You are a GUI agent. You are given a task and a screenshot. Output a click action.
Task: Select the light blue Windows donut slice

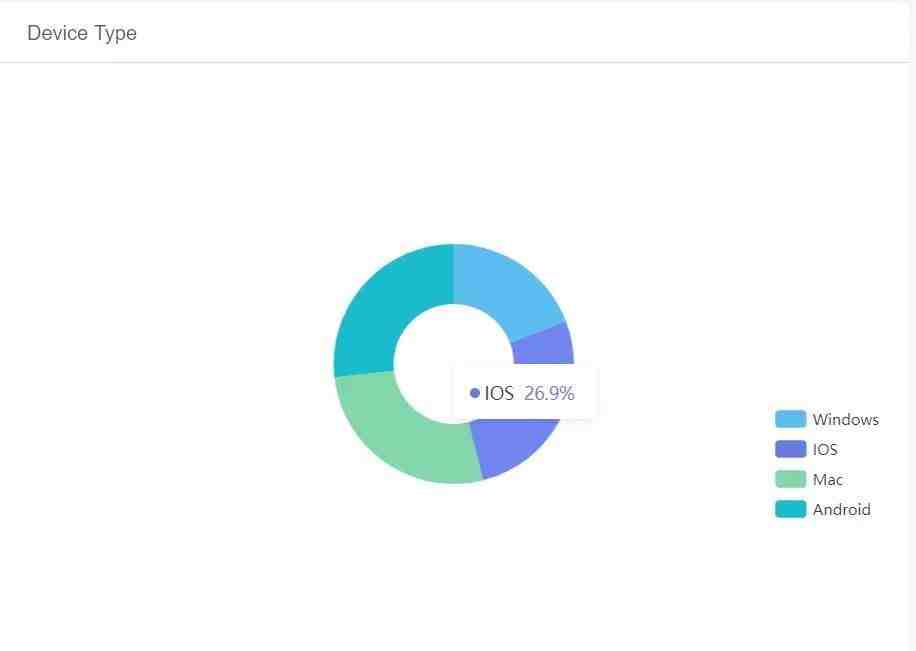[505, 286]
